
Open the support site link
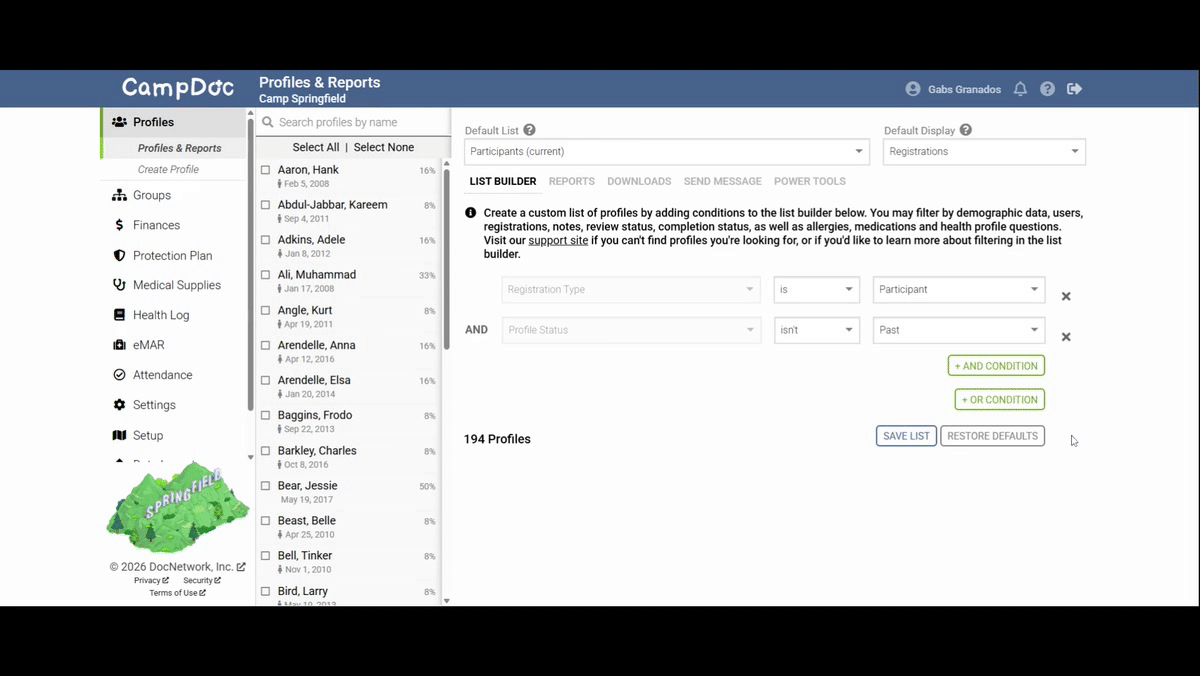[x=558, y=241]
